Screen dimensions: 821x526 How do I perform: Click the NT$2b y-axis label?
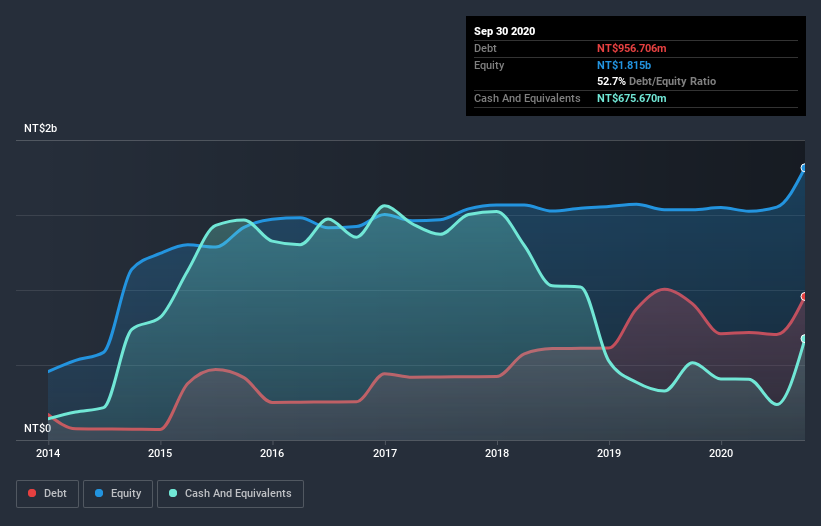(x=40, y=128)
